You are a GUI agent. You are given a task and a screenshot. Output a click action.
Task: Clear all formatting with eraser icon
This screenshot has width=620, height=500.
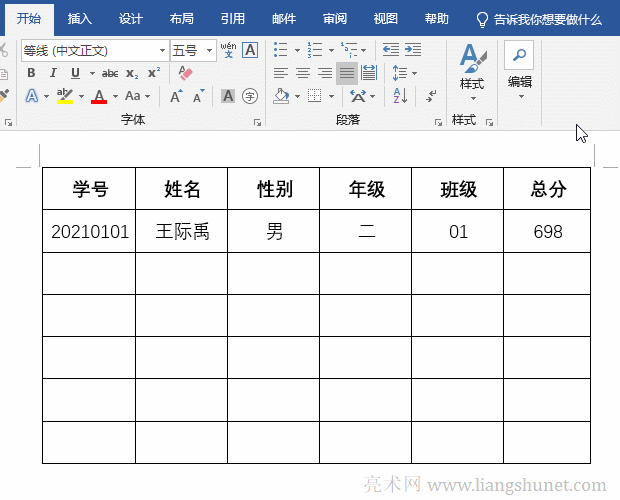(185, 73)
